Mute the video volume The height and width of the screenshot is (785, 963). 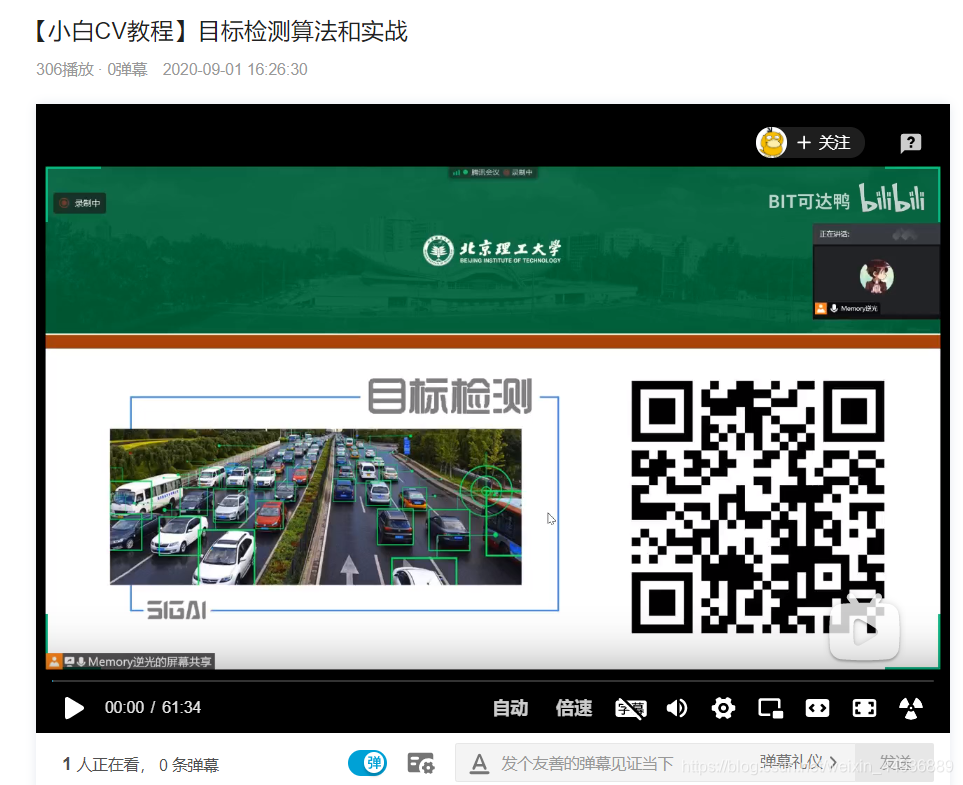(x=677, y=708)
